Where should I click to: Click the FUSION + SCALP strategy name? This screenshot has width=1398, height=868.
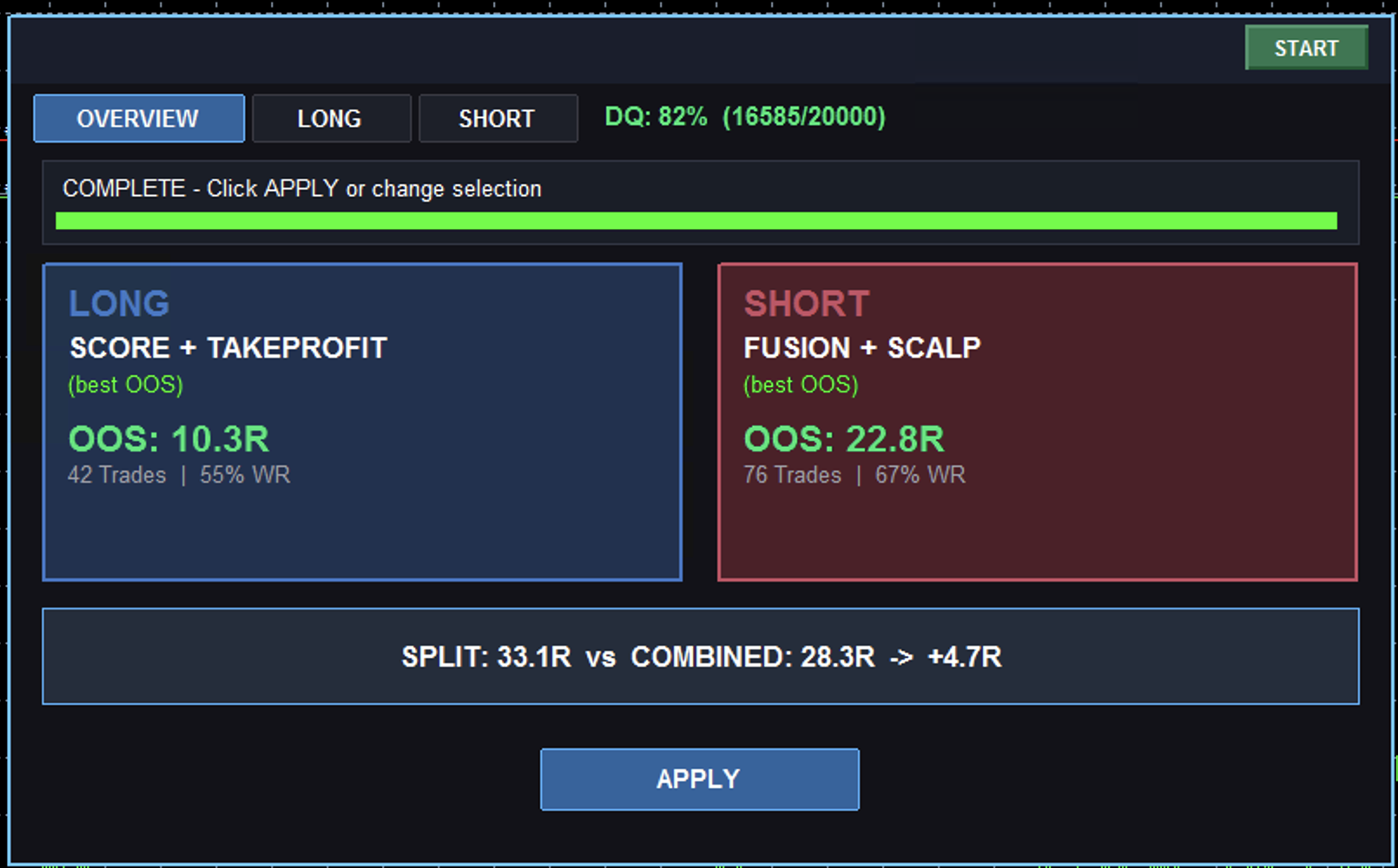(x=862, y=348)
